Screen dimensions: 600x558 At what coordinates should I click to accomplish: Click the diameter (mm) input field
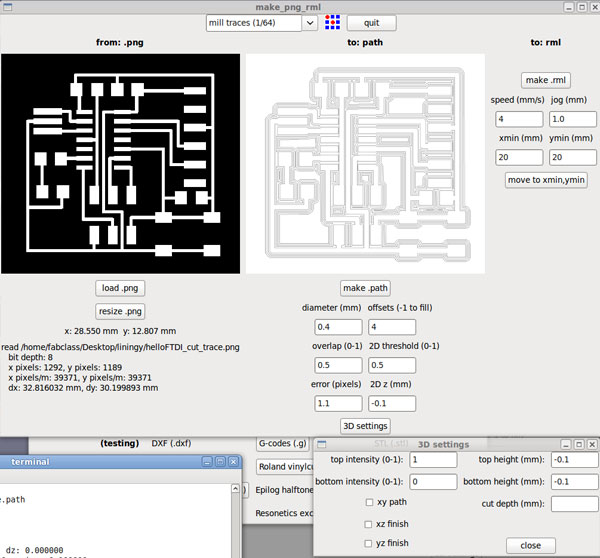point(338,327)
